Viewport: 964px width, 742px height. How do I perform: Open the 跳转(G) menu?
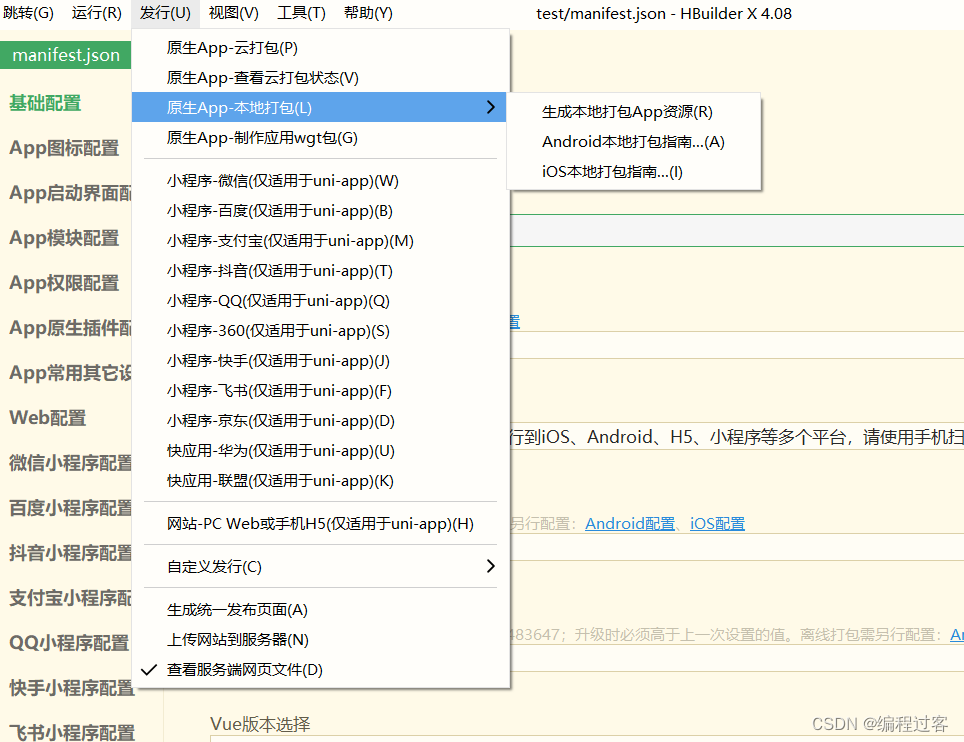(28, 13)
